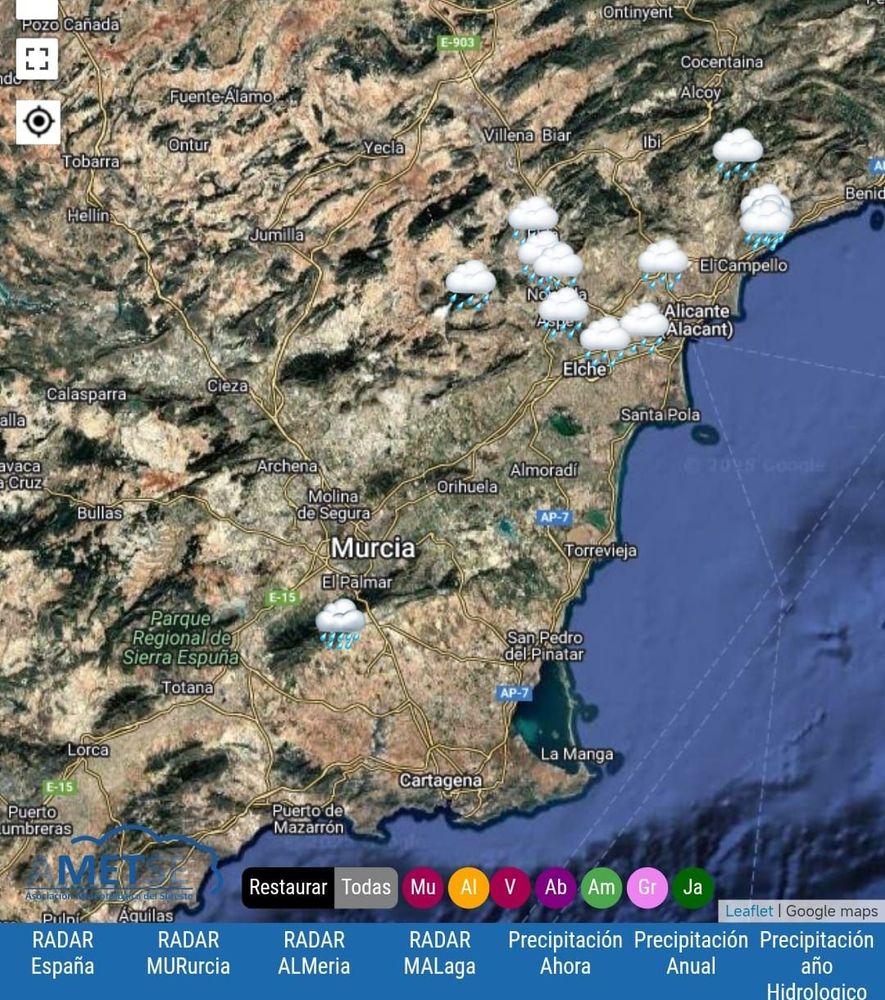Open the Leaflet attribution link
The image size is (885, 1000).
coord(749,911)
